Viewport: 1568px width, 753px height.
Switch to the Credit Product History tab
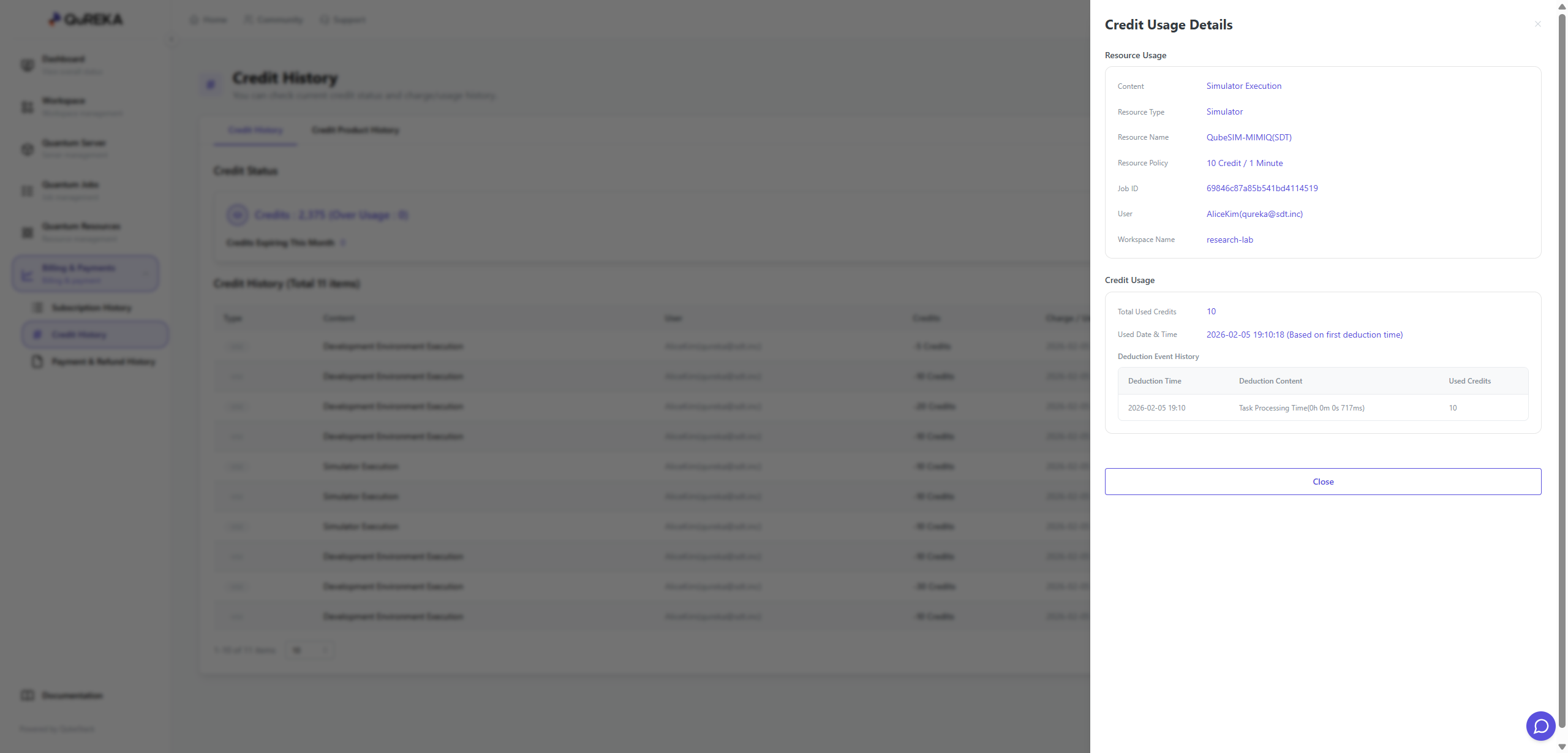(x=355, y=130)
